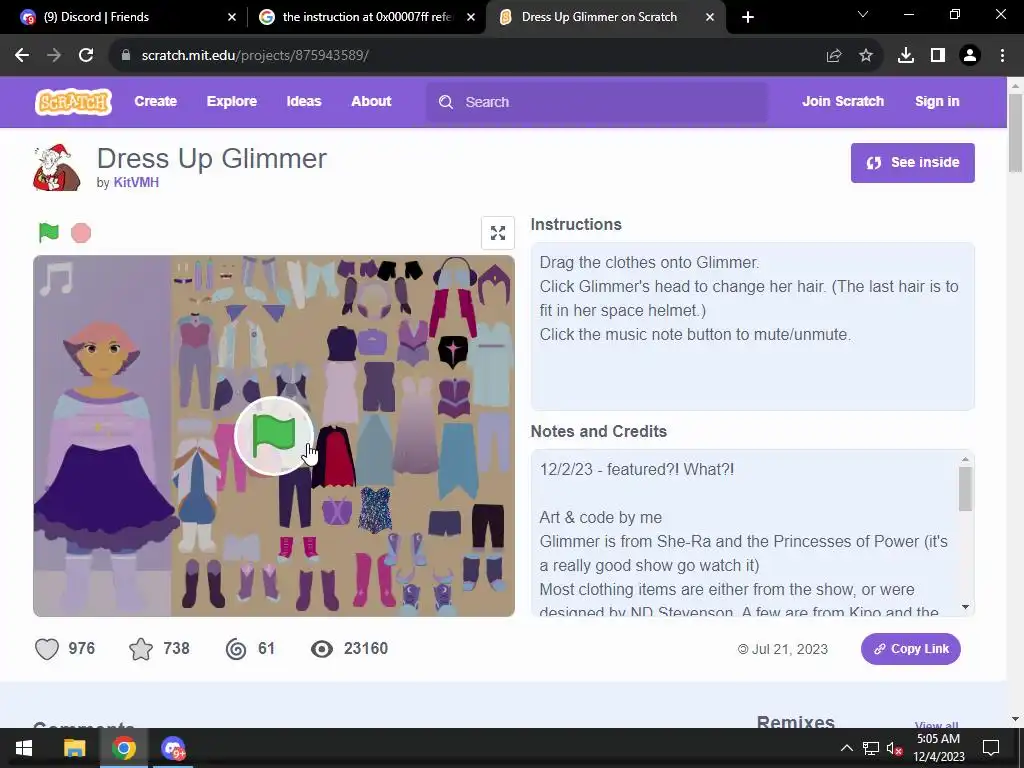Toggle the Chrome side panel
This screenshot has width=1024, height=768.
[938, 56]
